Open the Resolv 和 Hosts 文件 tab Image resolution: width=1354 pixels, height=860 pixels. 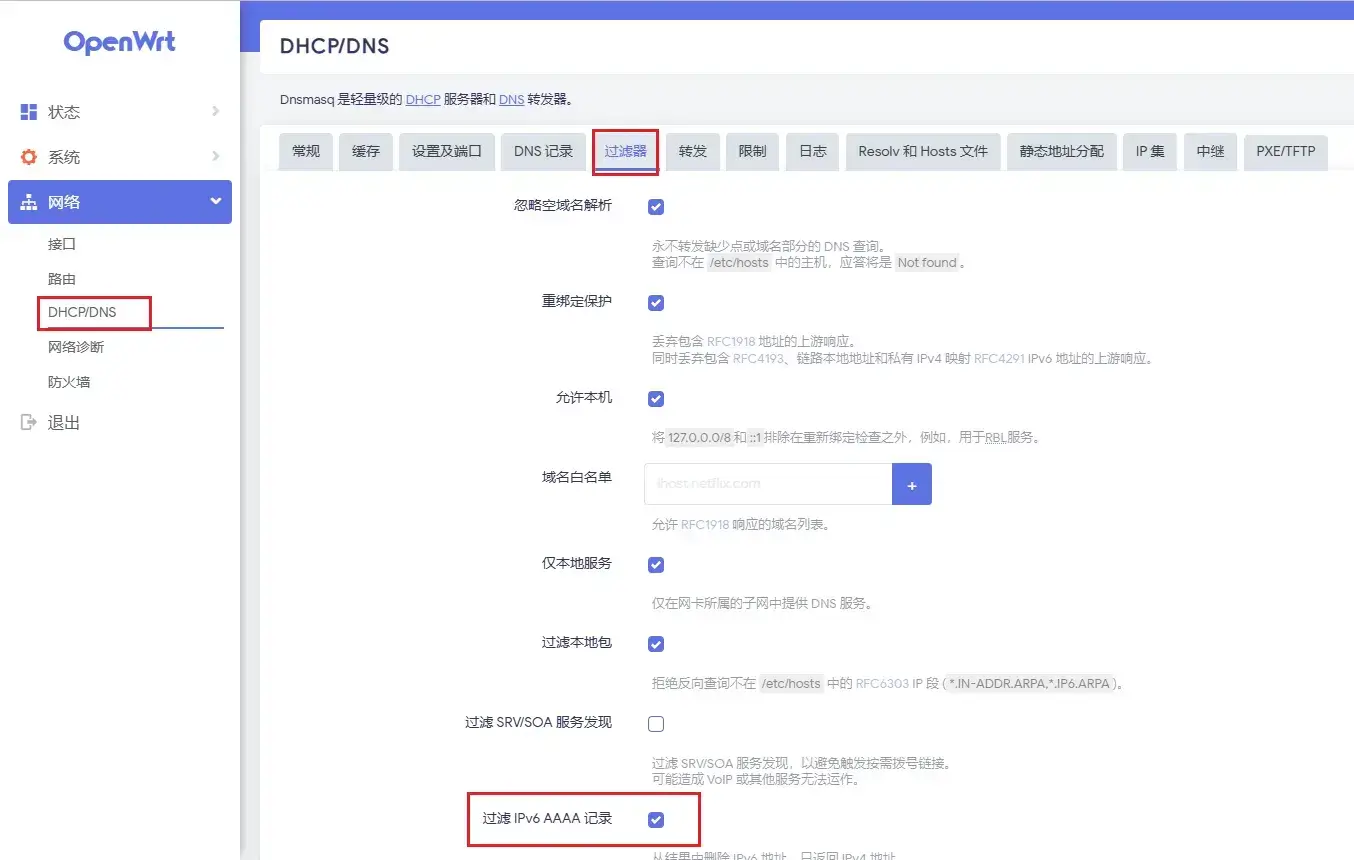tap(922, 152)
